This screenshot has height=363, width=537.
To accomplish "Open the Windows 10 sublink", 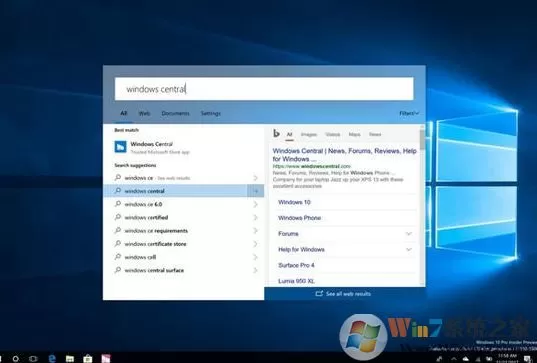I will (294, 202).
